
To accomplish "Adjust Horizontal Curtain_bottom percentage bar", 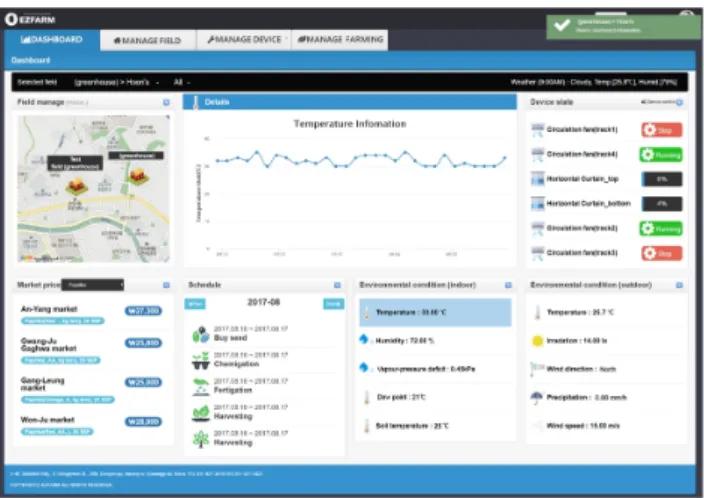I will point(662,204).
